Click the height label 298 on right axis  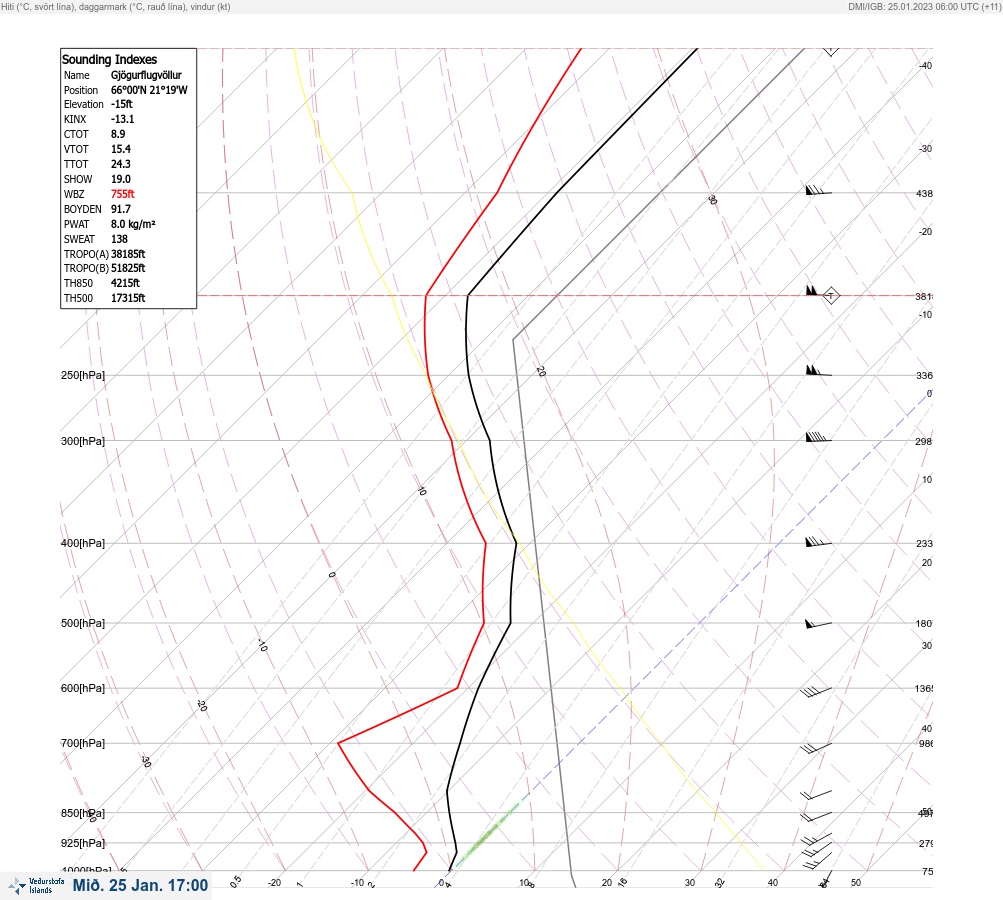(924, 441)
